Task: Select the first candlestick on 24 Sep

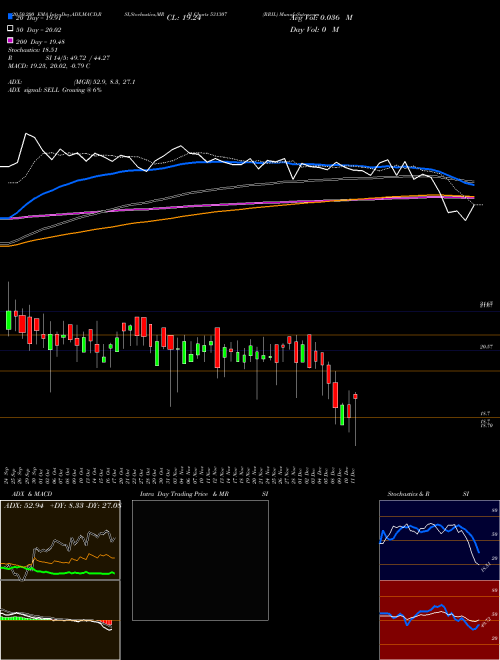Action: (x=8, y=320)
